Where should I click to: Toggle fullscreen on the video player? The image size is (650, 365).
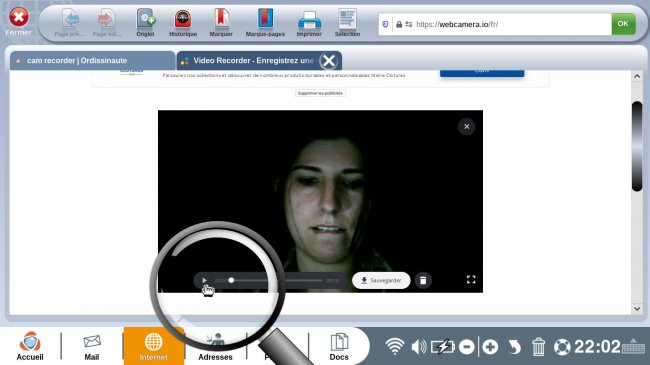click(x=471, y=280)
